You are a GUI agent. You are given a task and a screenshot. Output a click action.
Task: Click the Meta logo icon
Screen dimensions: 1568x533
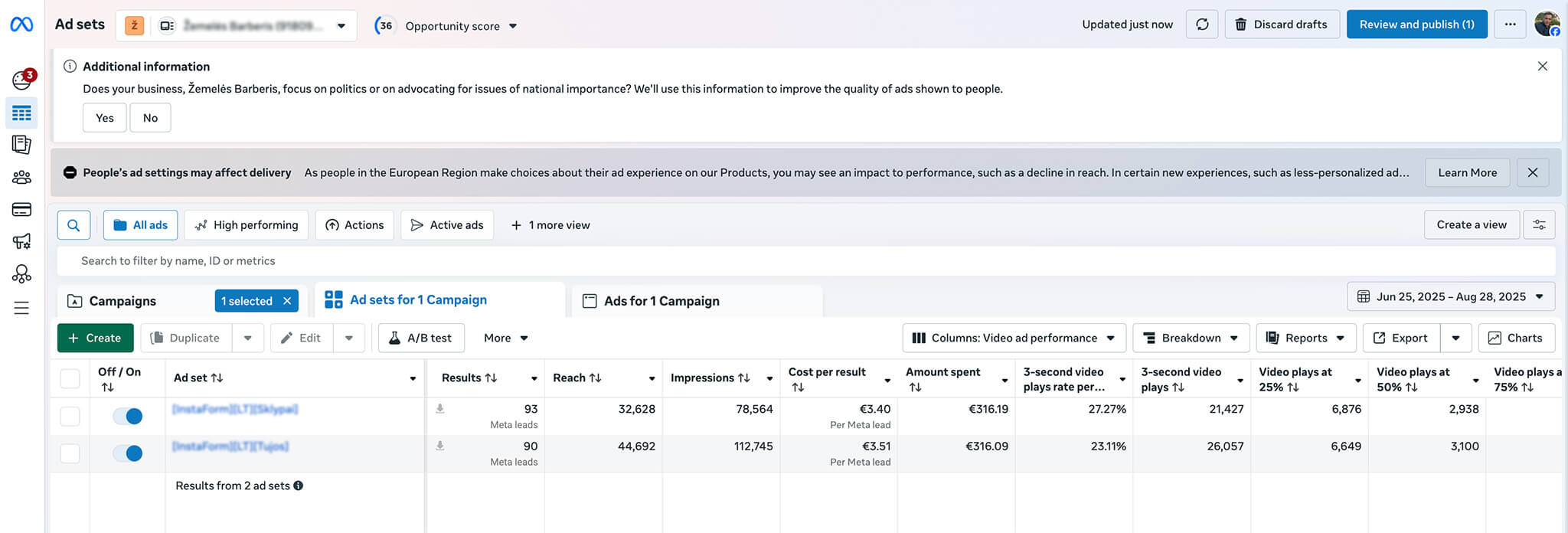click(x=21, y=25)
